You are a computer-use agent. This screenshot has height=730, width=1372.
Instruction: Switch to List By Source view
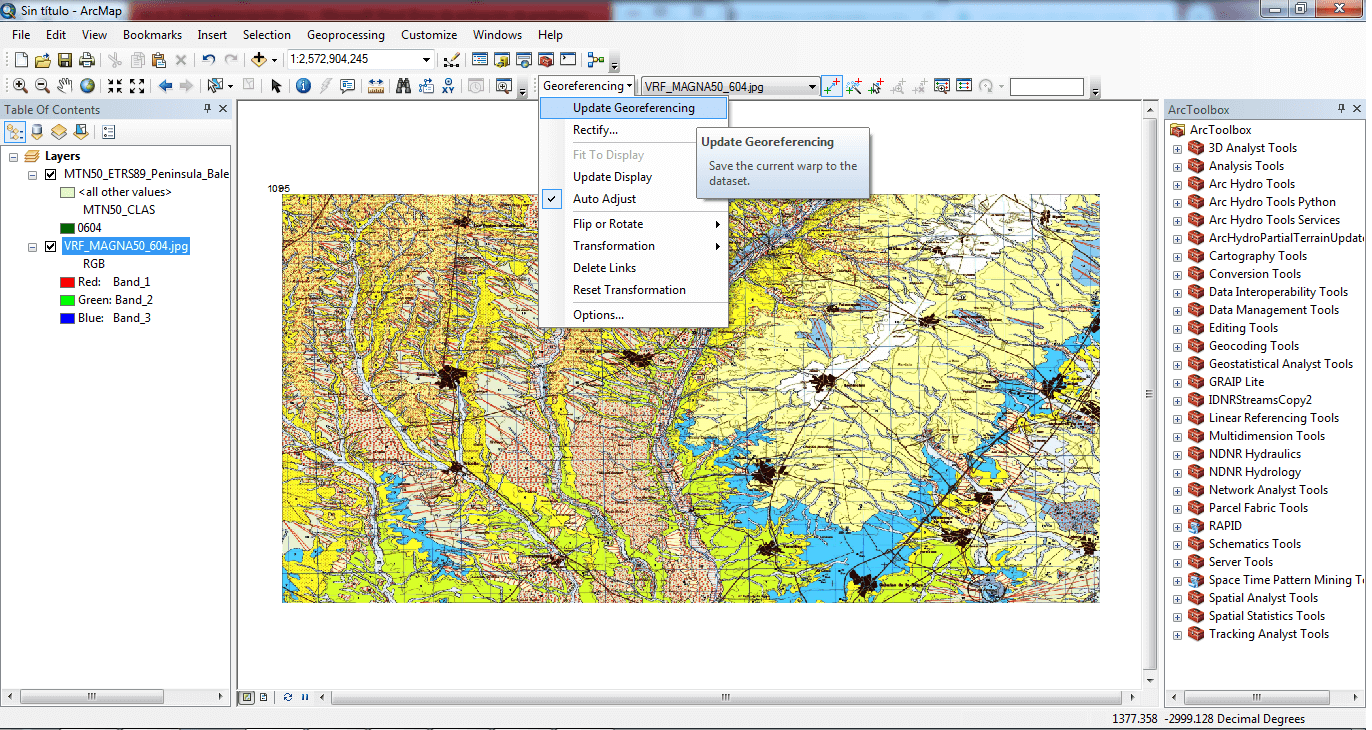pos(37,132)
